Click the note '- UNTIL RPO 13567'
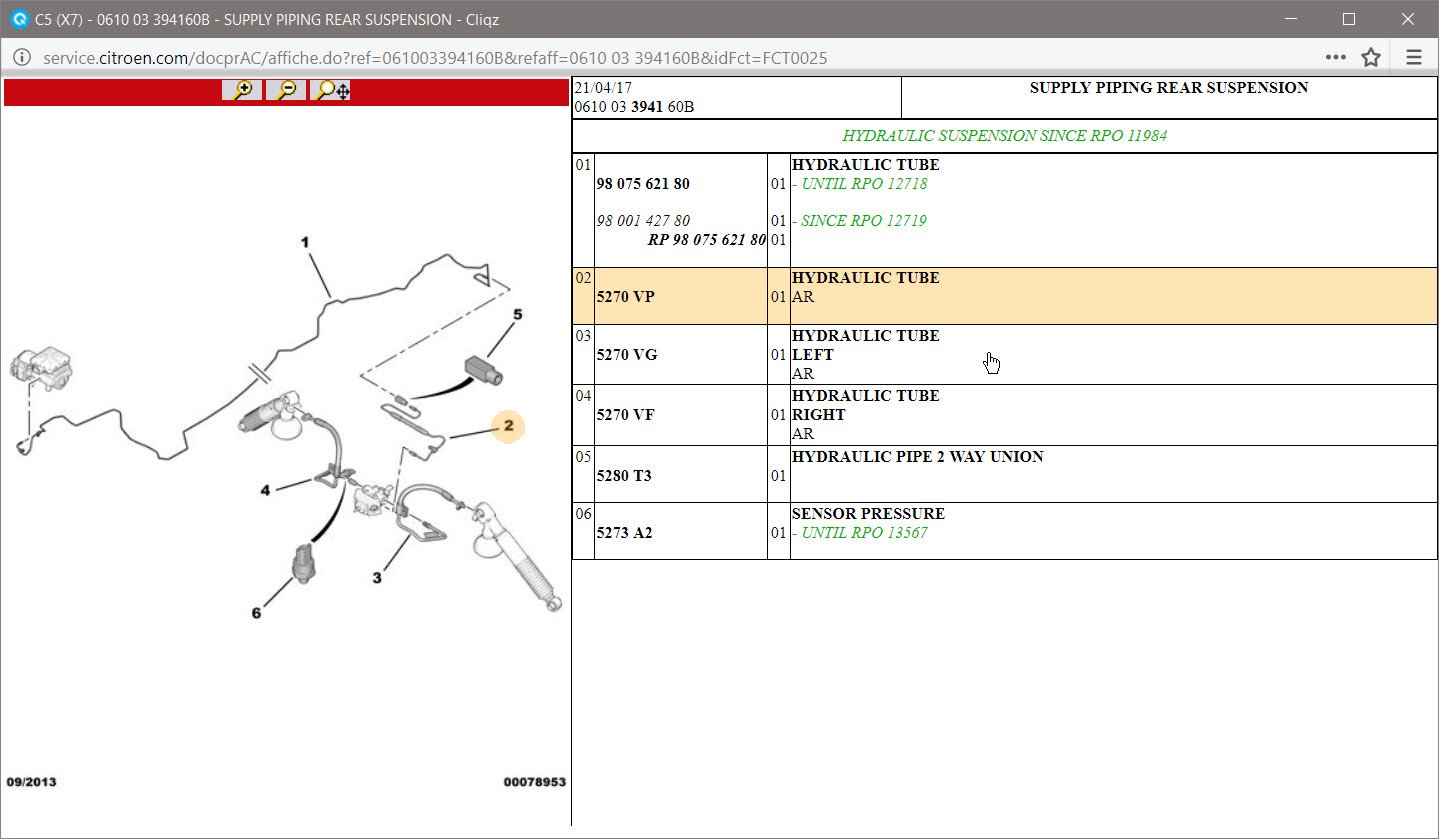Screen dimensions: 1439x839 pos(859,533)
